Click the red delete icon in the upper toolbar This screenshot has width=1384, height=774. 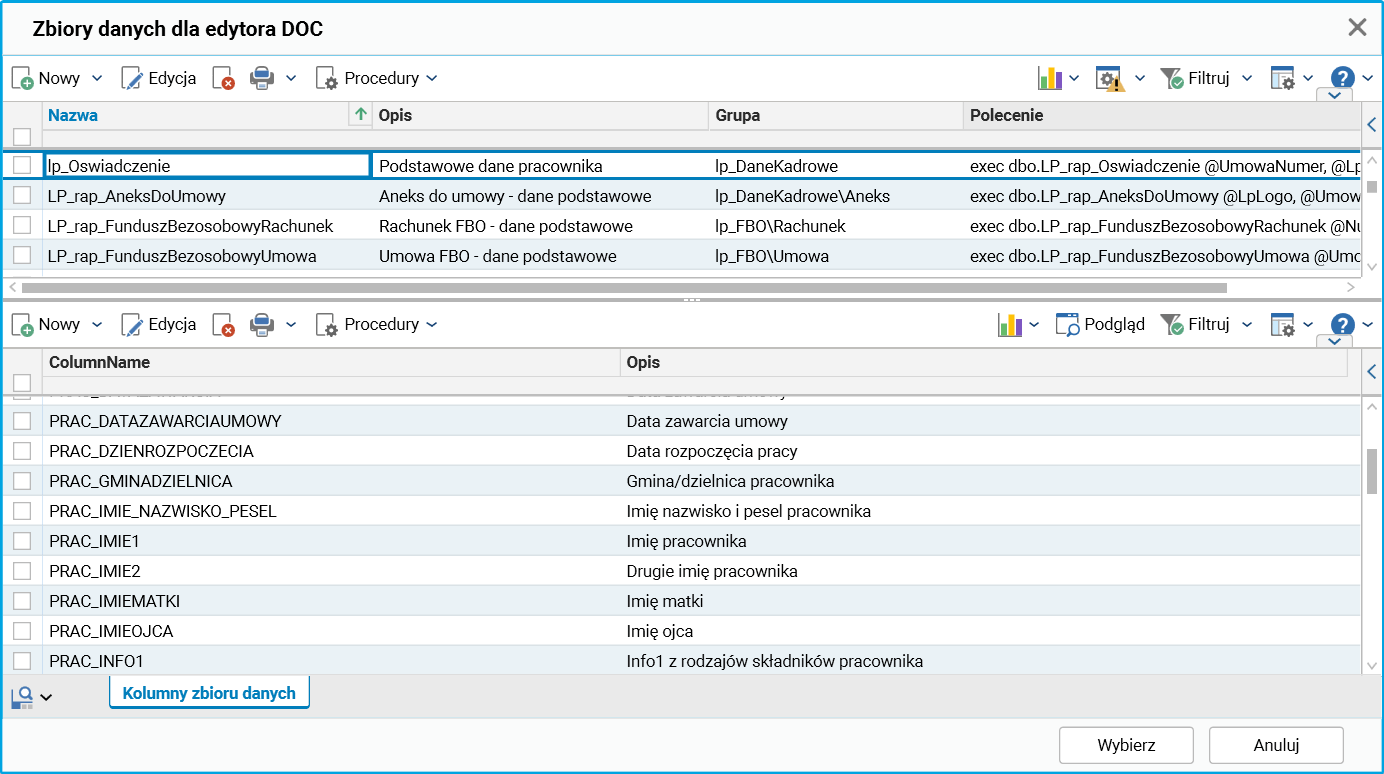(223, 78)
